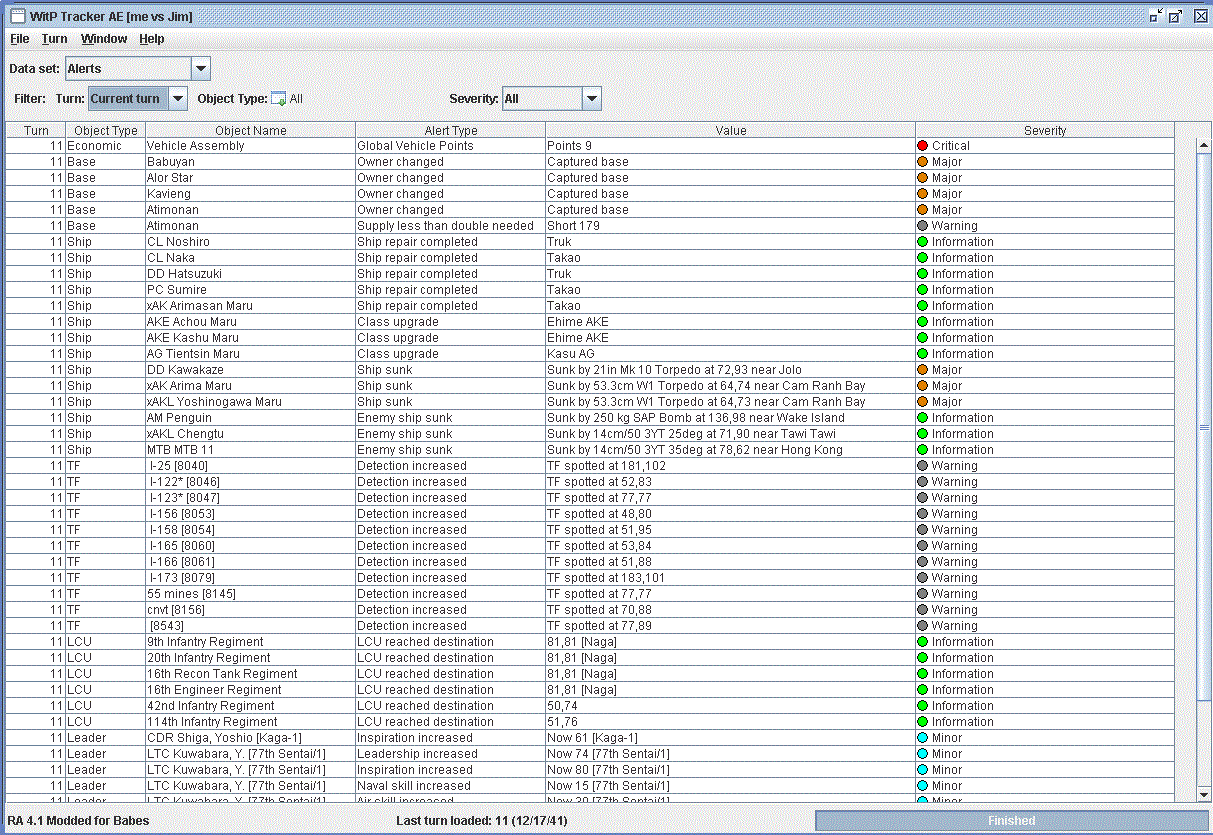Select the I-122* [8046] task force cell
This screenshot has width=1213, height=835.
point(251,482)
